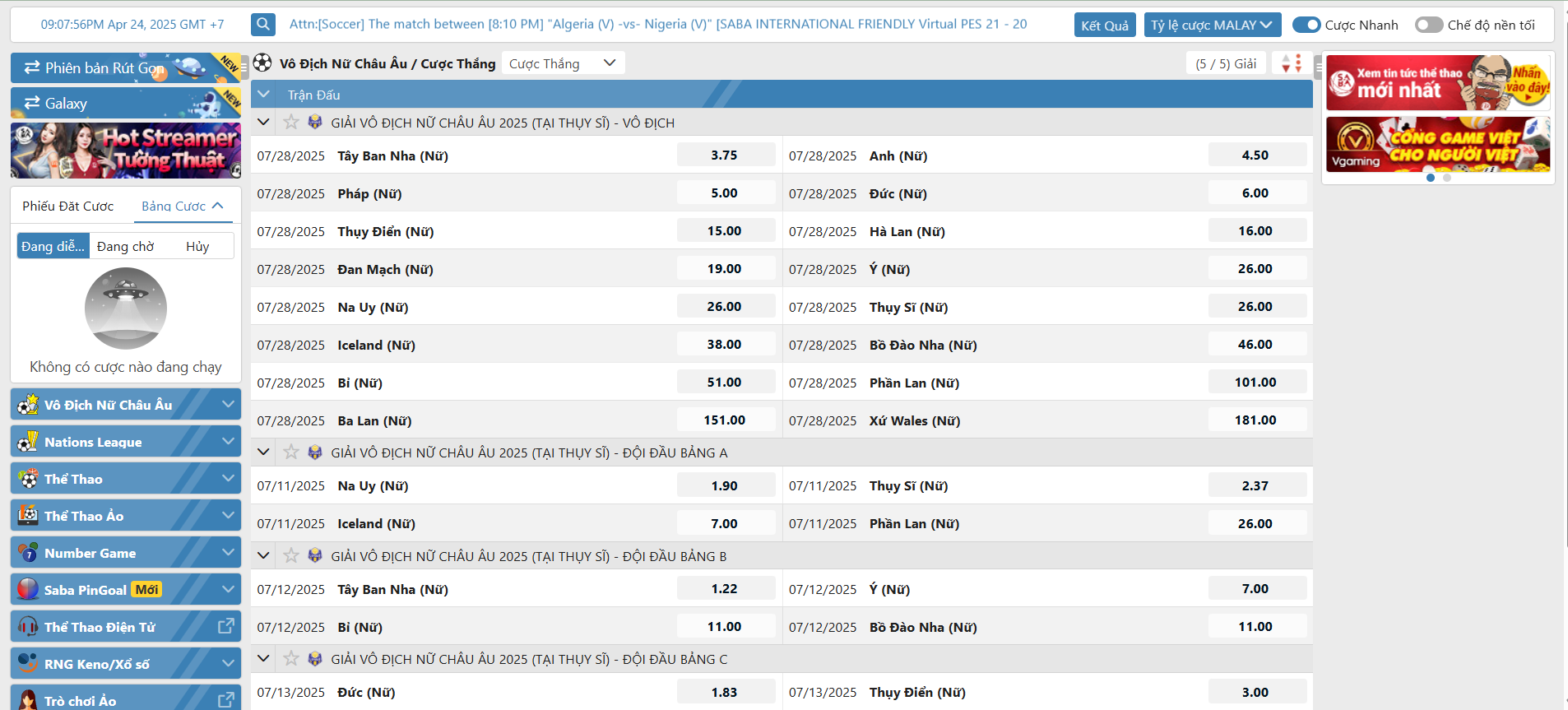
Task: Click the soccer ball icon beside Vô Địch Nữ Châu Âu heading
Action: click(262, 63)
